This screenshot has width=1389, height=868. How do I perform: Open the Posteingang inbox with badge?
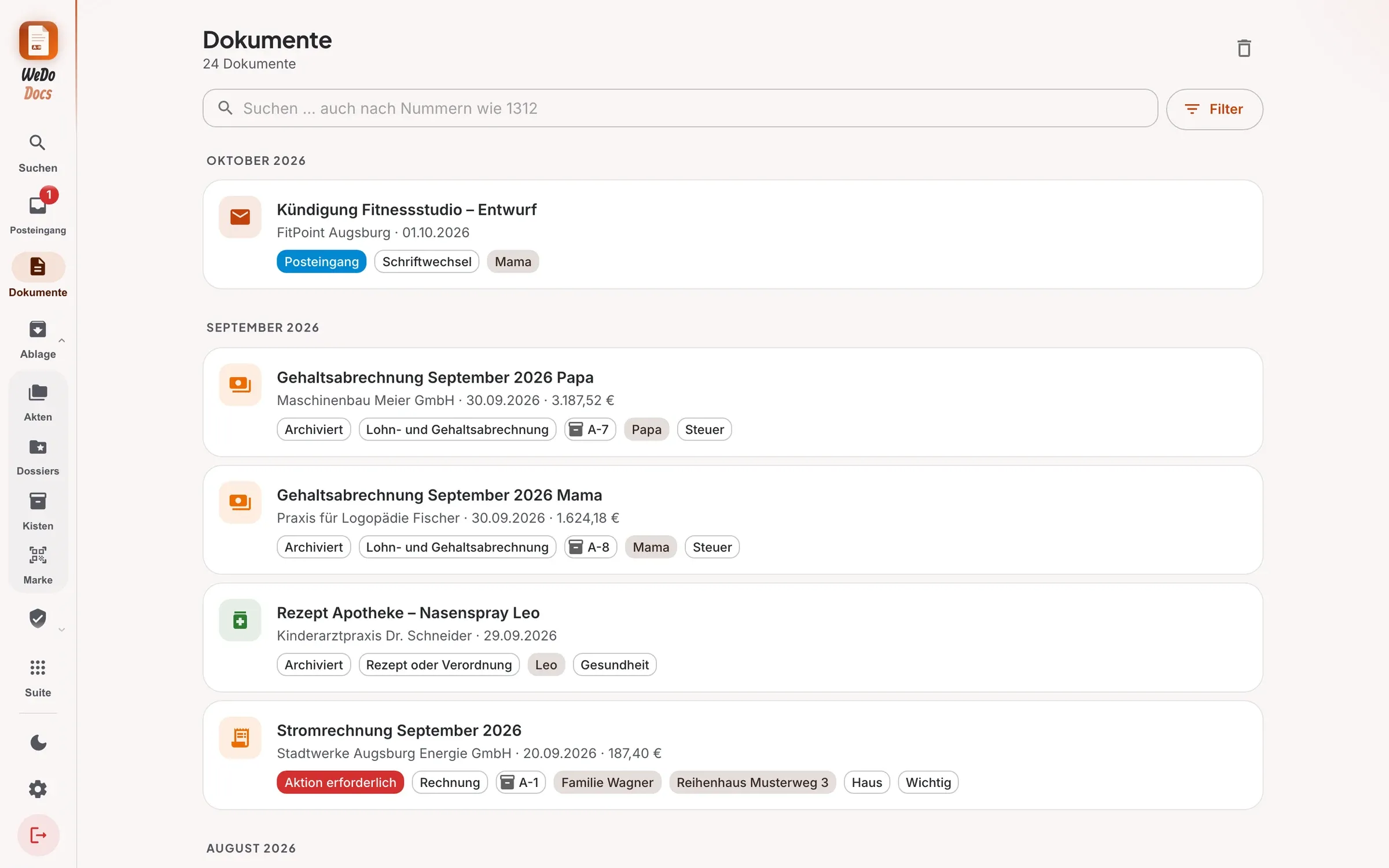(x=38, y=212)
